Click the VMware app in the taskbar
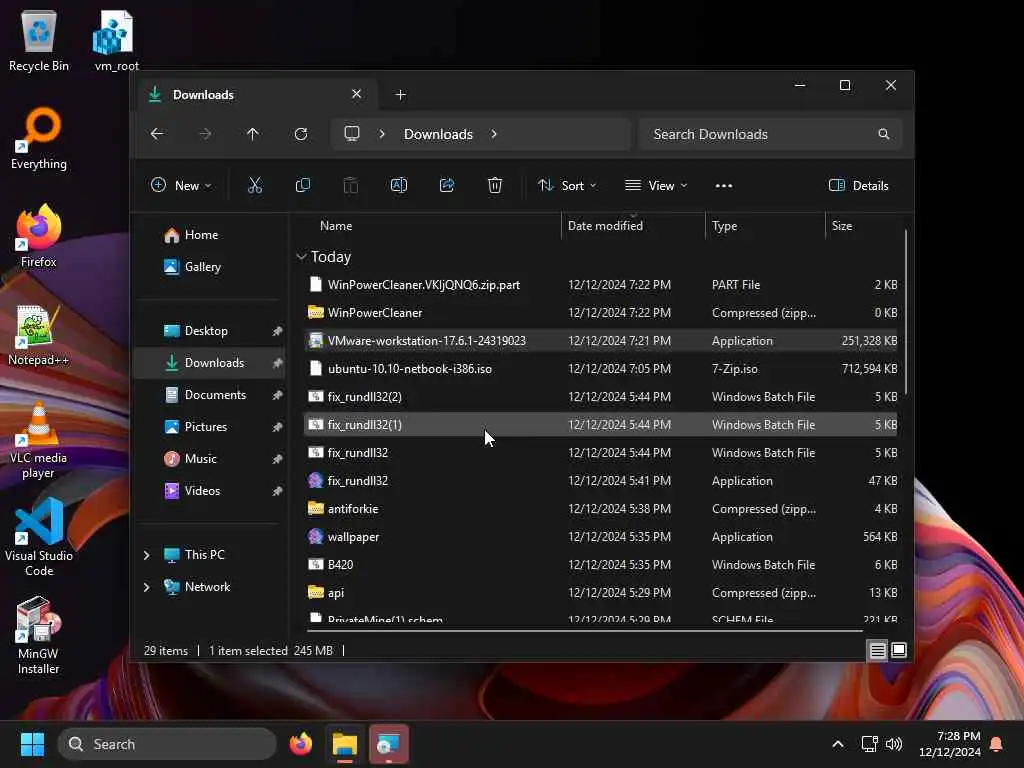Image resolution: width=1024 pixels, height=768 pixels. (x=389, y=744)
